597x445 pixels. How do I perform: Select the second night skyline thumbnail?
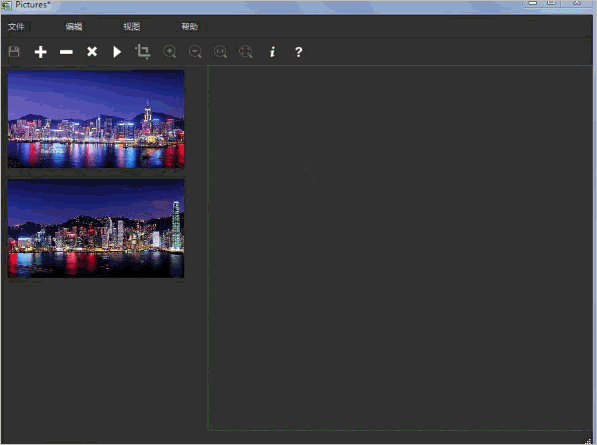pos(96,228)
